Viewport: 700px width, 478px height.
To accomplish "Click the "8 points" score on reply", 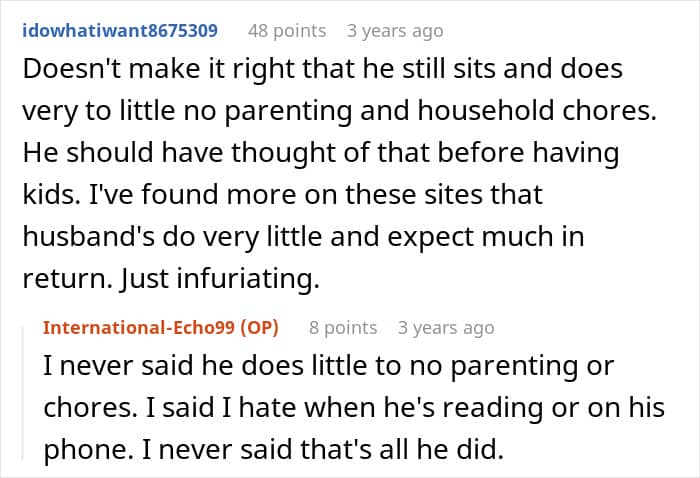I will (x=343, y=327).
